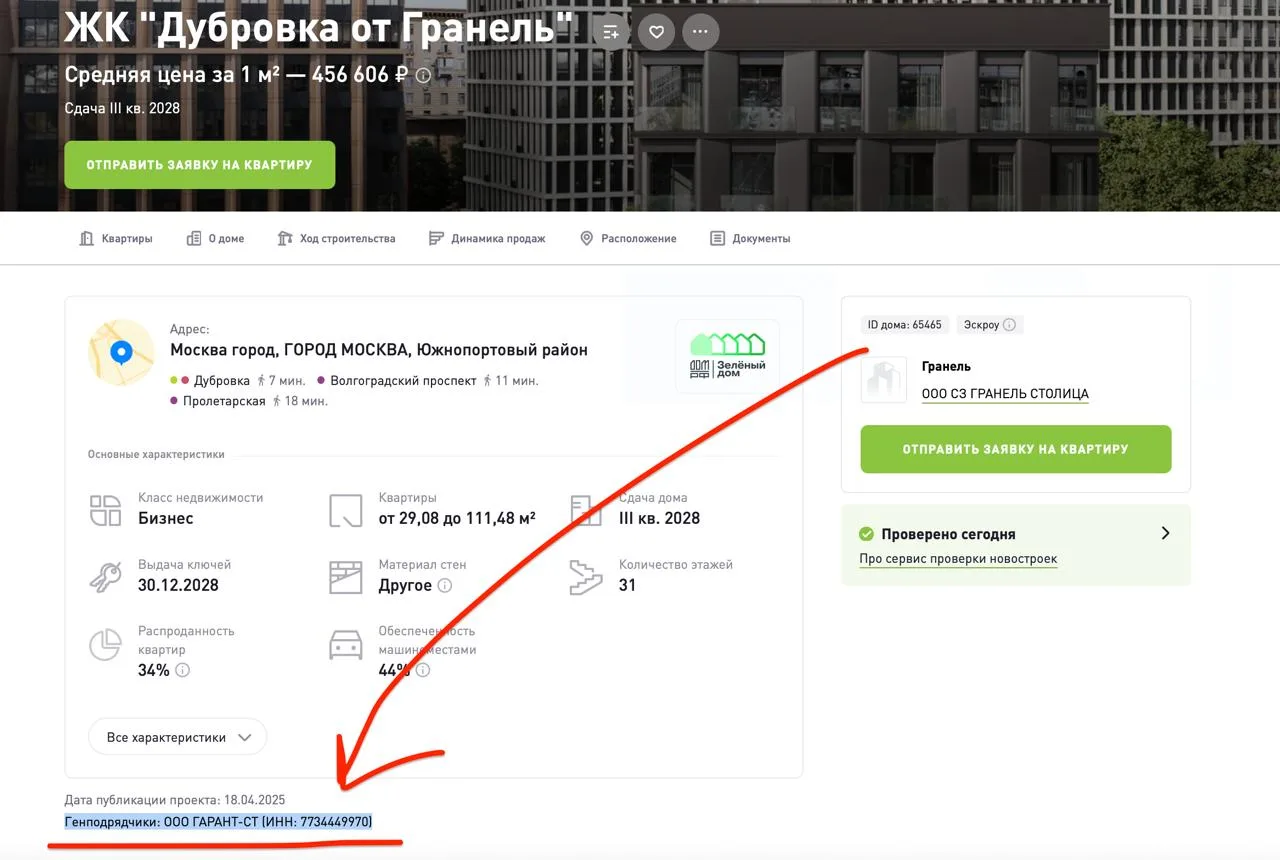1280x860 pixels.
Task: Expand the Все характеристики dropdown
Action: click(178, 737)
